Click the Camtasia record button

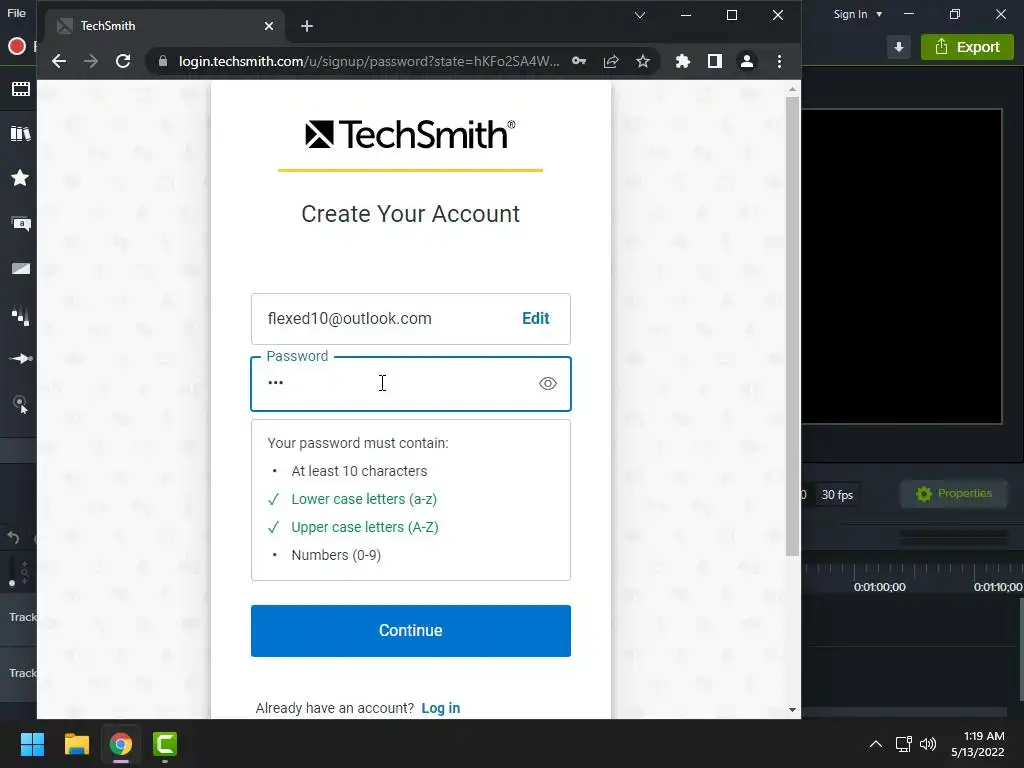(x=16, y=46)
